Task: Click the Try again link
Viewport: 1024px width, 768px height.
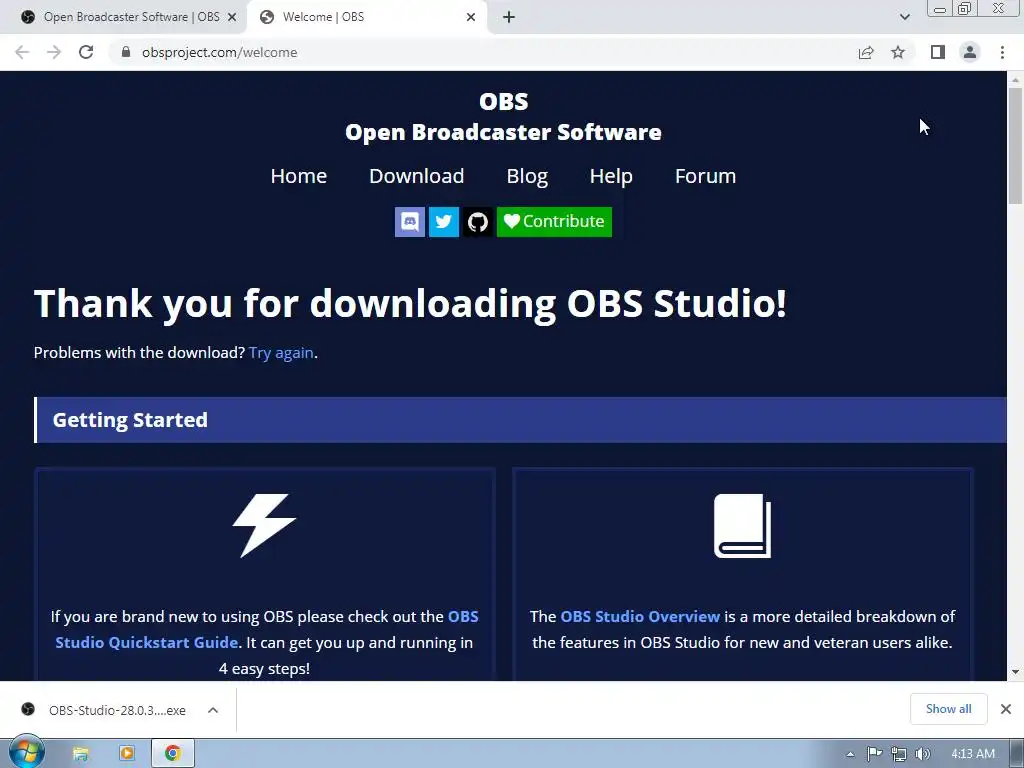Action: 281,353
